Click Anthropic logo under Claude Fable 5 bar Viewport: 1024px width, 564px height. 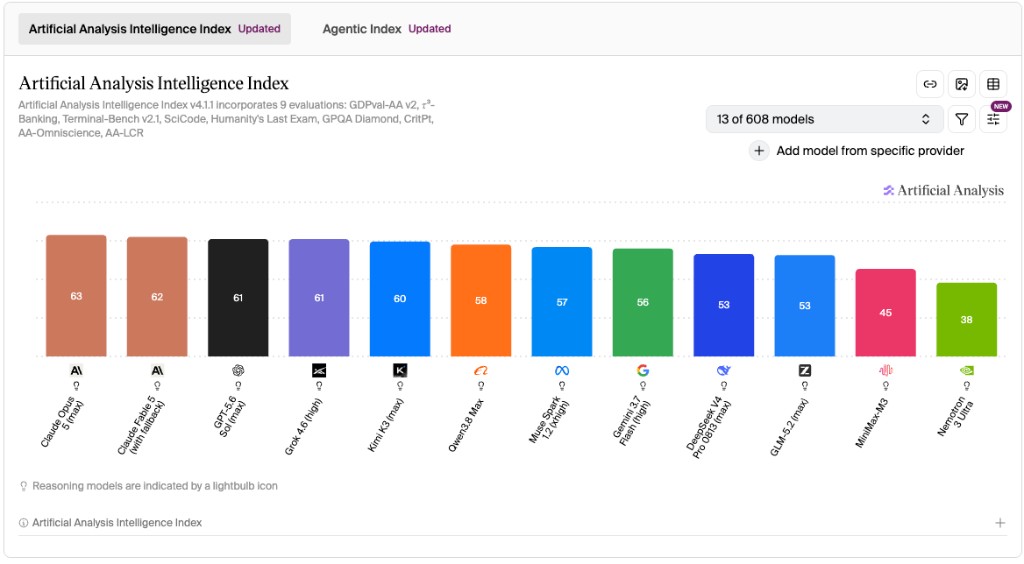pyautogui.click(x=157, y=371)
